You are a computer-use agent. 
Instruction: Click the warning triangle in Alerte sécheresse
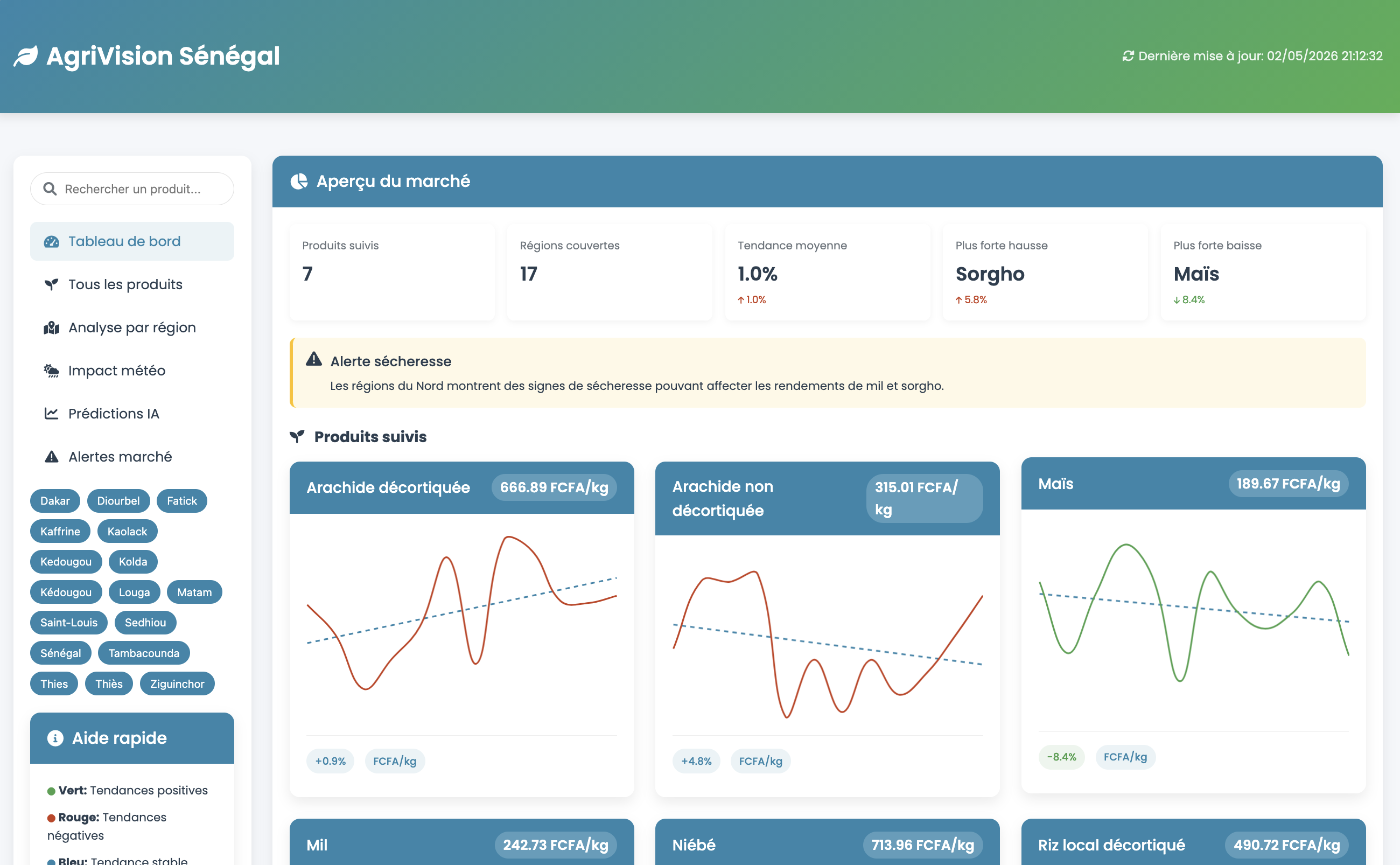[x=314, y=359]
